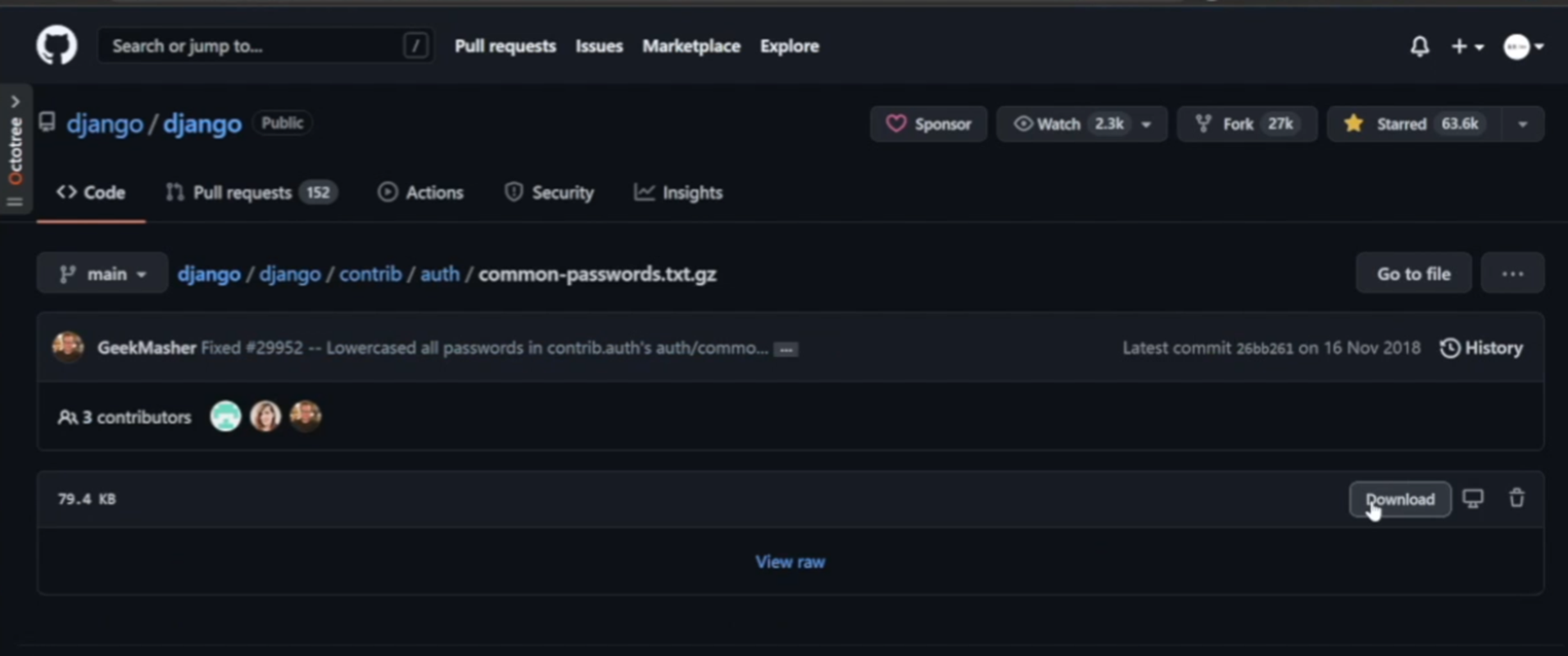The image size is (1568, 656).
Task: Open the Fixed #29952 commit message link
Action: 485,348
